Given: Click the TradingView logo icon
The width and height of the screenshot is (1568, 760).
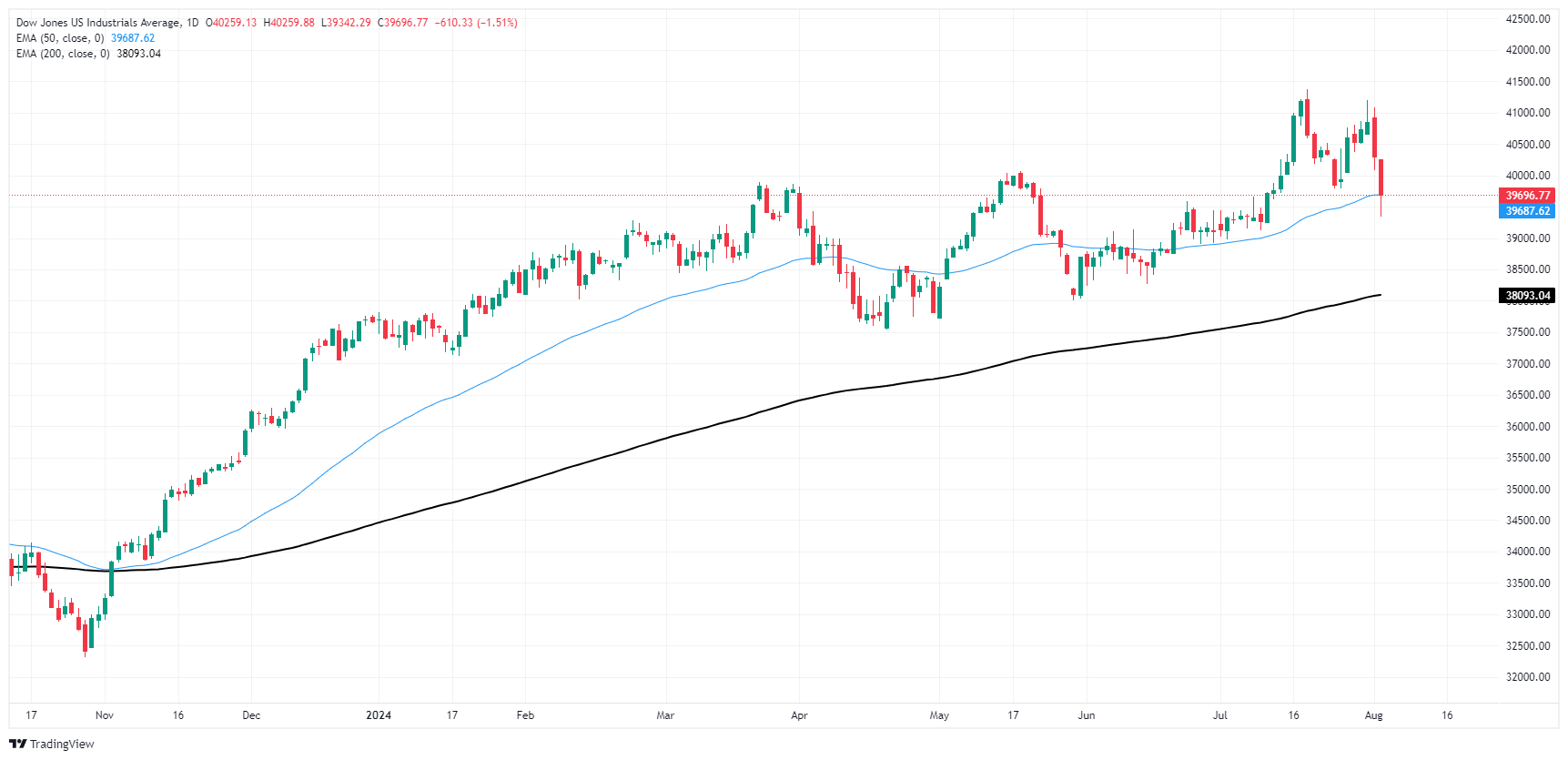Looking at the screenshot, I should point(17,744).
